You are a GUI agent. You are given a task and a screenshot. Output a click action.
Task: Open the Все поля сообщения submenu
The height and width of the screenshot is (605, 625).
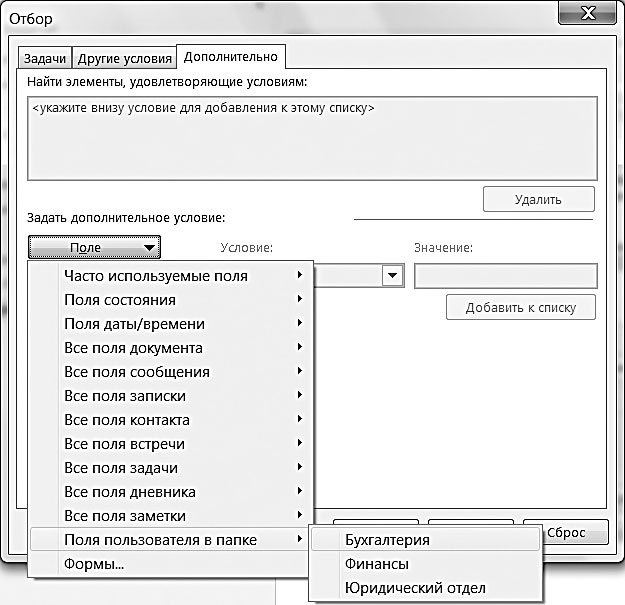tap(170, 372)
